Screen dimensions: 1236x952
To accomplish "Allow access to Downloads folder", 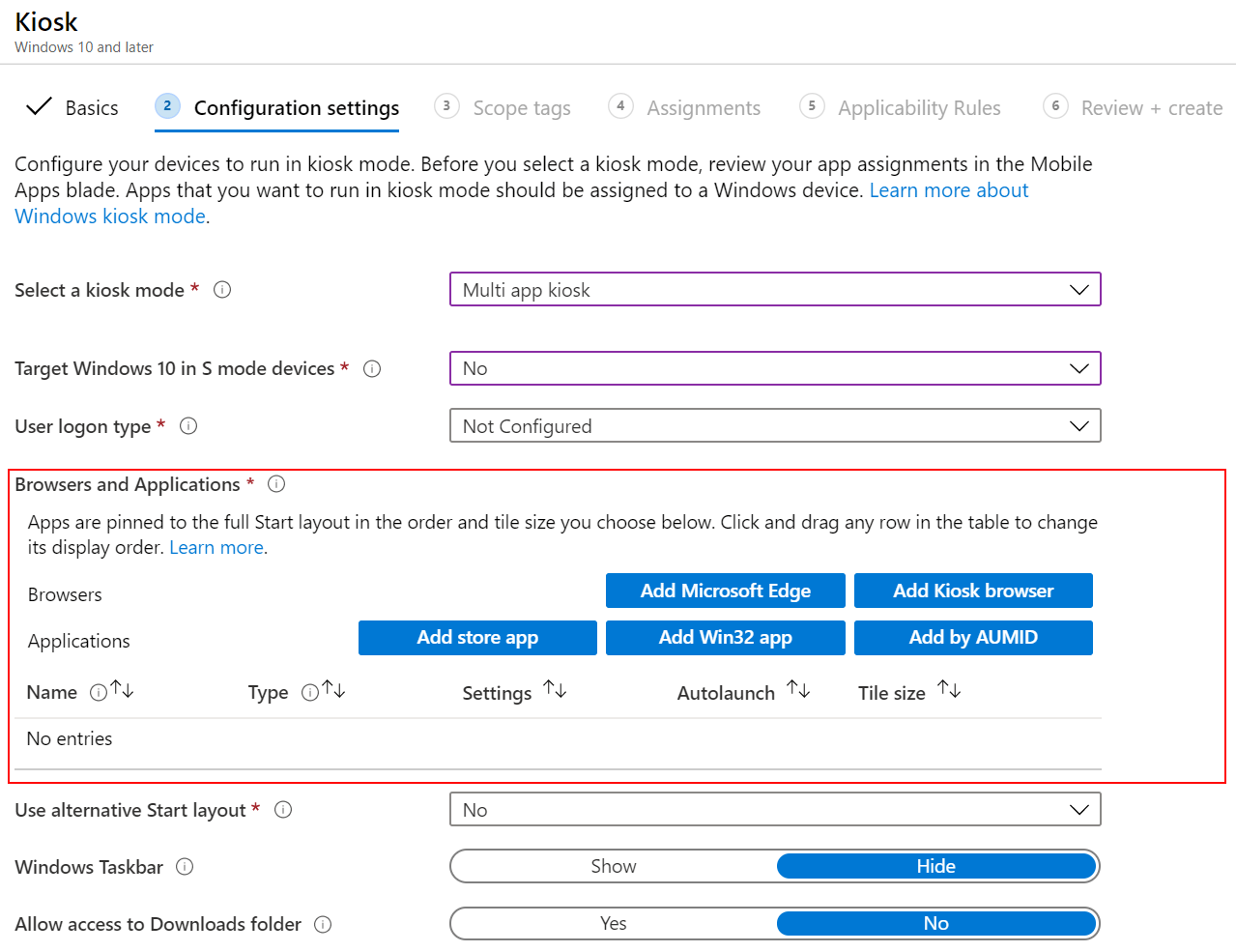I will [x=613, y=923].
